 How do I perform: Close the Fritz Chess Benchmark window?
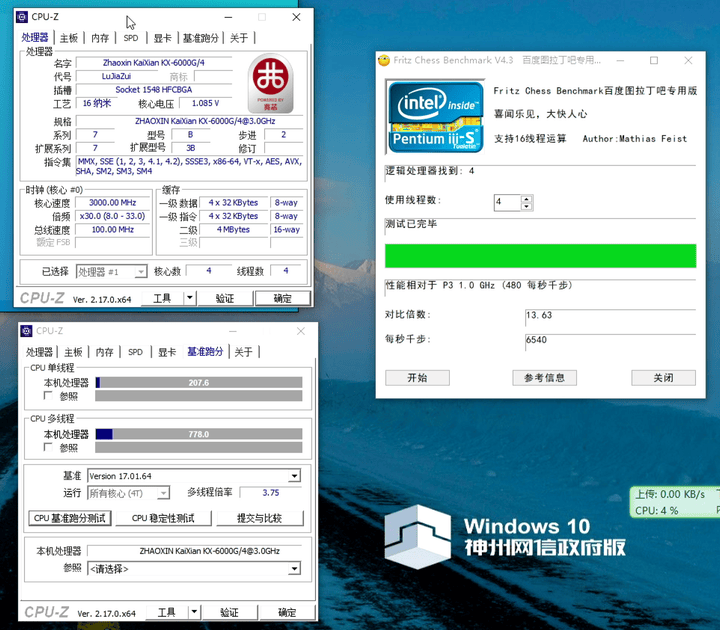coord(695,60)
